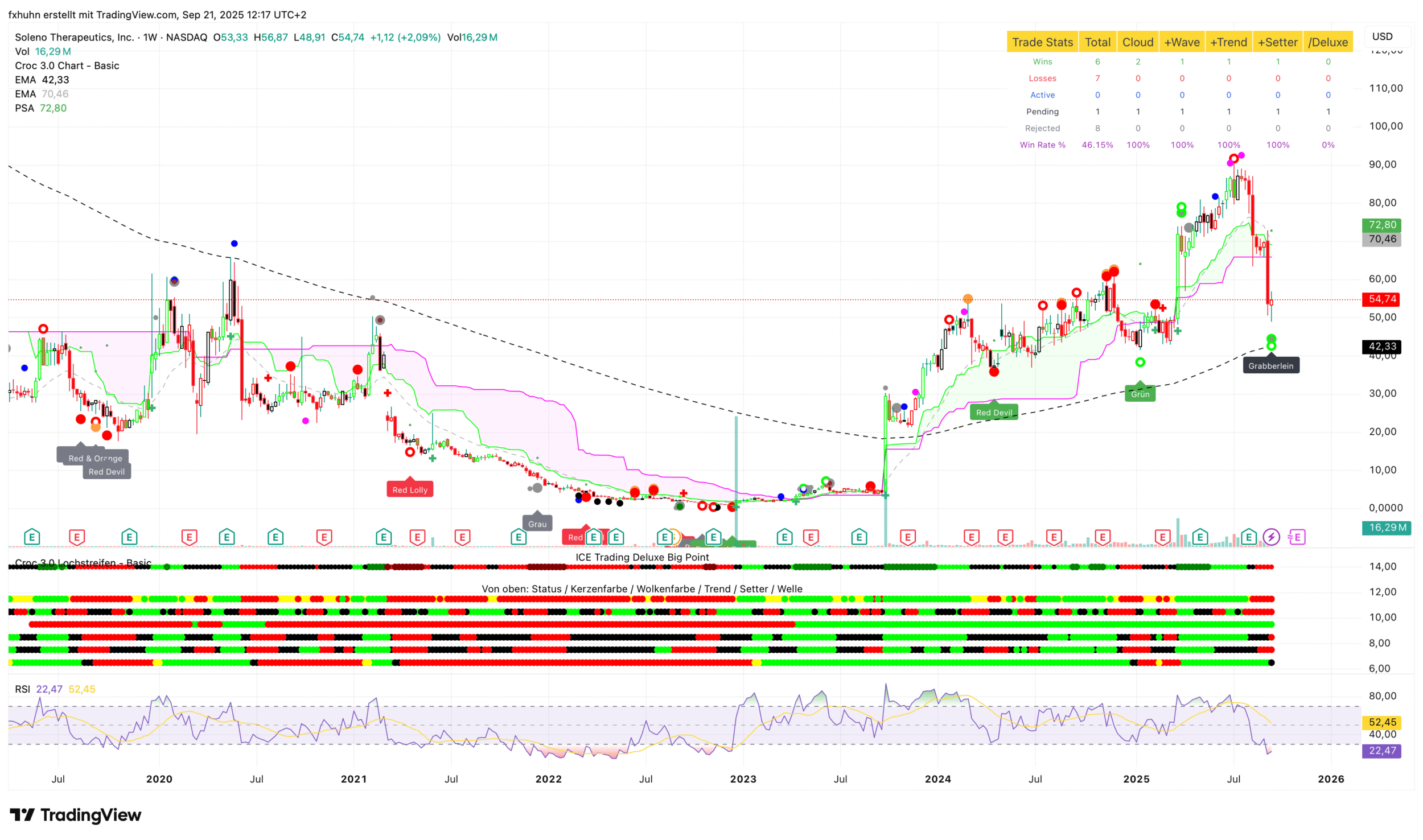Screen dimensions: 1423x840
Task: Click the TradingView logo
Action: 76,815
